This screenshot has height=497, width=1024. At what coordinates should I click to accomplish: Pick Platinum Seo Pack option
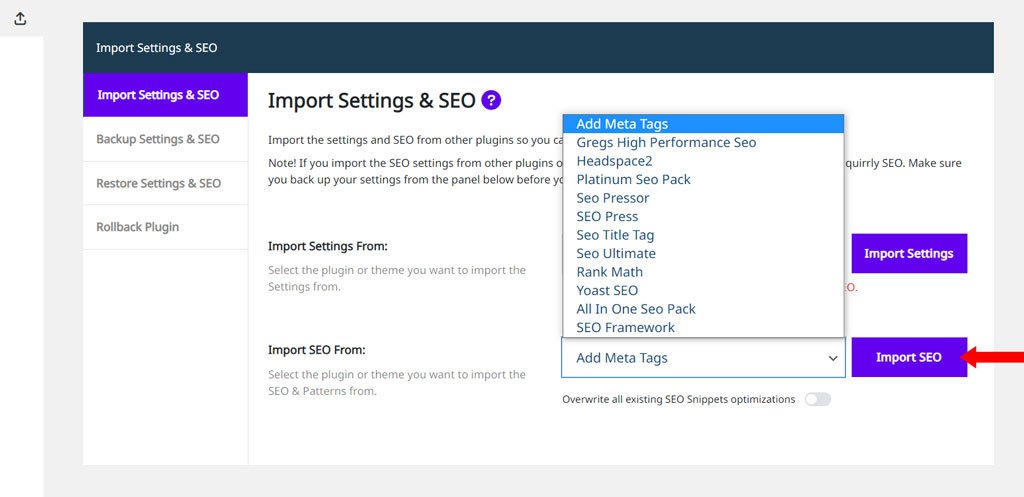tap(703, 179)
